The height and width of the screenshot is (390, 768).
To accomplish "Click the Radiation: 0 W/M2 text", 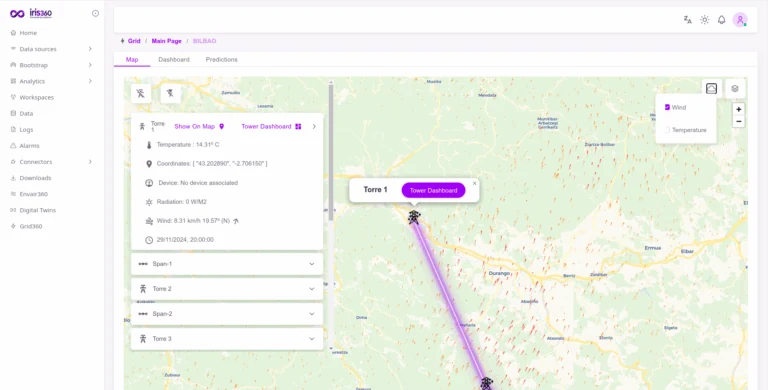I will (x=181, y=202).
